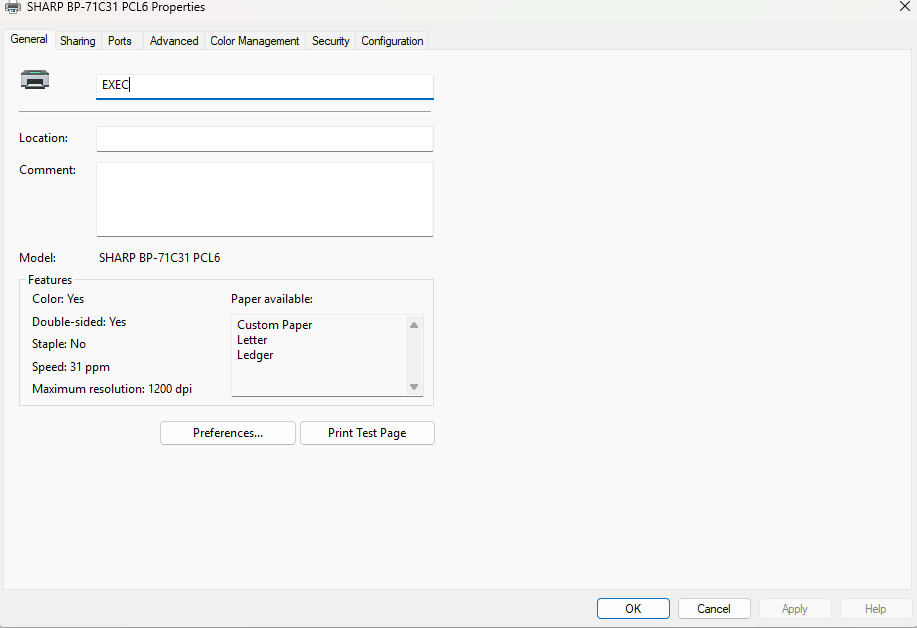The width and height of the screenshot is (917, 628).
Task: Click the paper list scroll-up arrow
Action: point(414,325)
